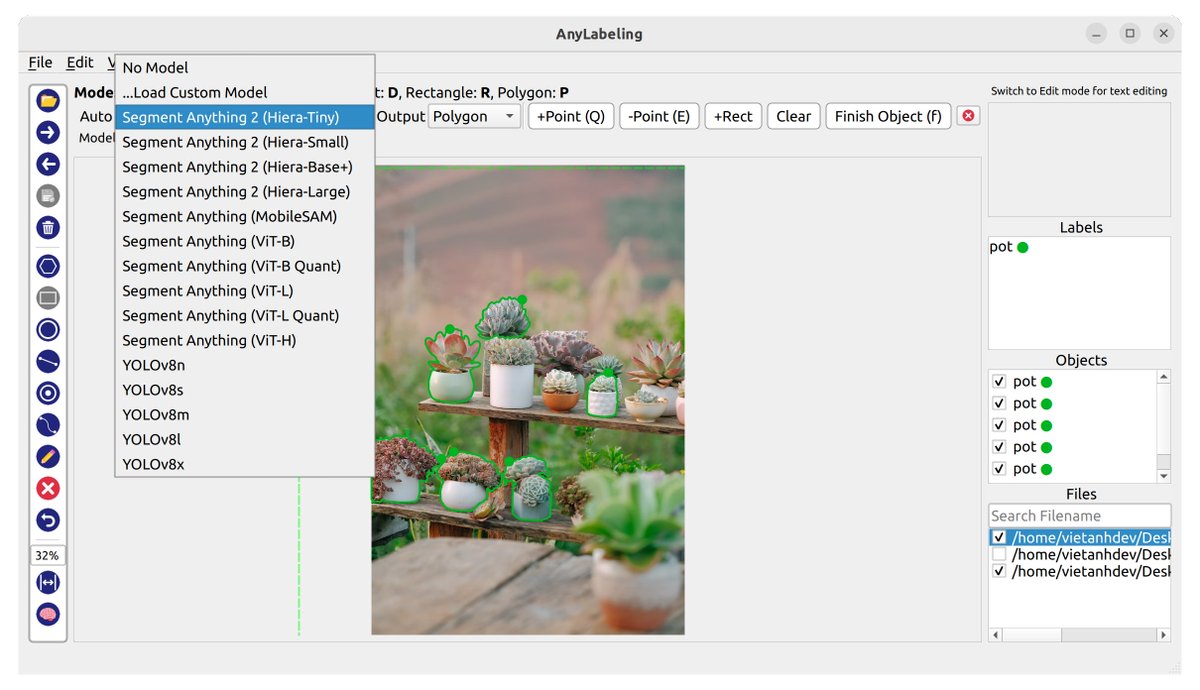Select Segment Anything (ViT-H) model
1200x690 pixels.
click(245, 340)
